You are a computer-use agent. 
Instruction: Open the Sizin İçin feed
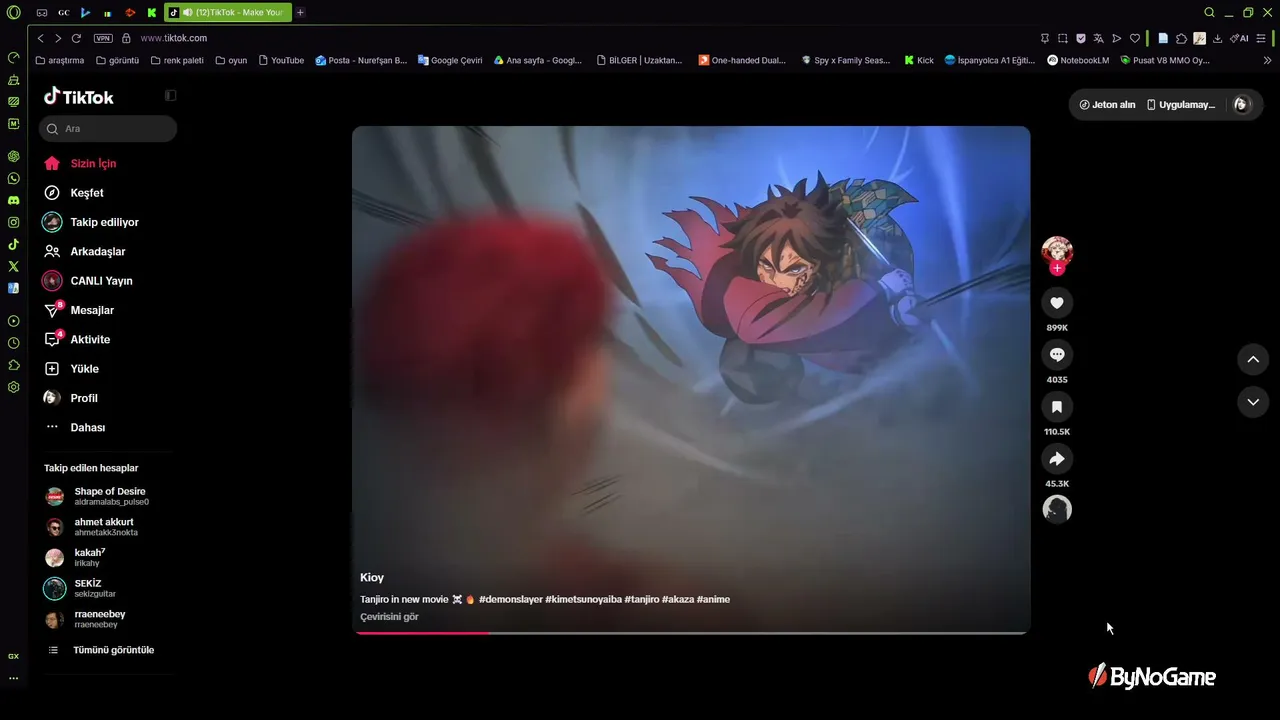(80, 163)
